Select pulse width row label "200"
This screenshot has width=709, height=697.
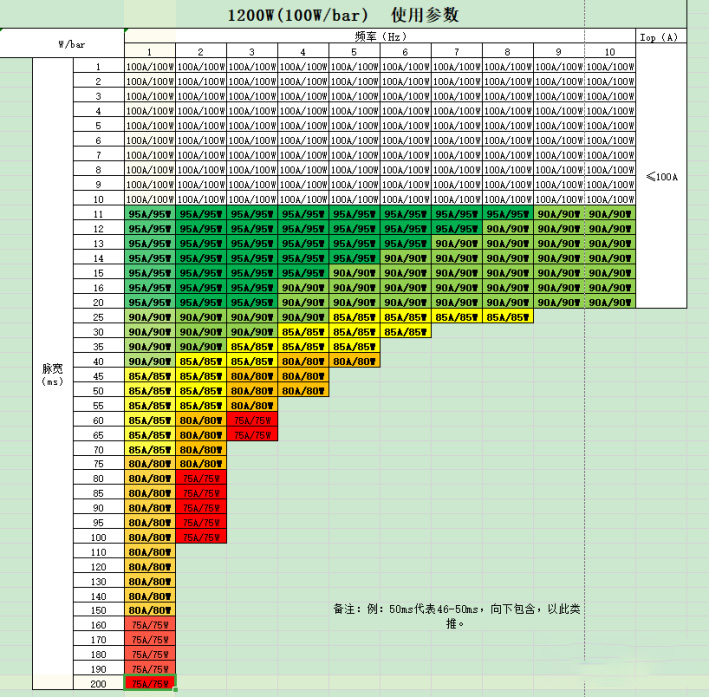[99, 683]
